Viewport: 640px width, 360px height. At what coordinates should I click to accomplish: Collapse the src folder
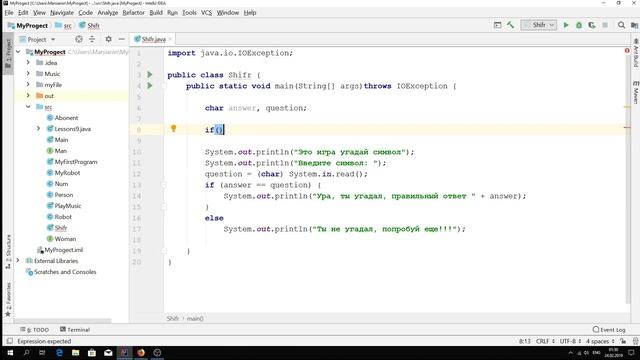(28, 107)
